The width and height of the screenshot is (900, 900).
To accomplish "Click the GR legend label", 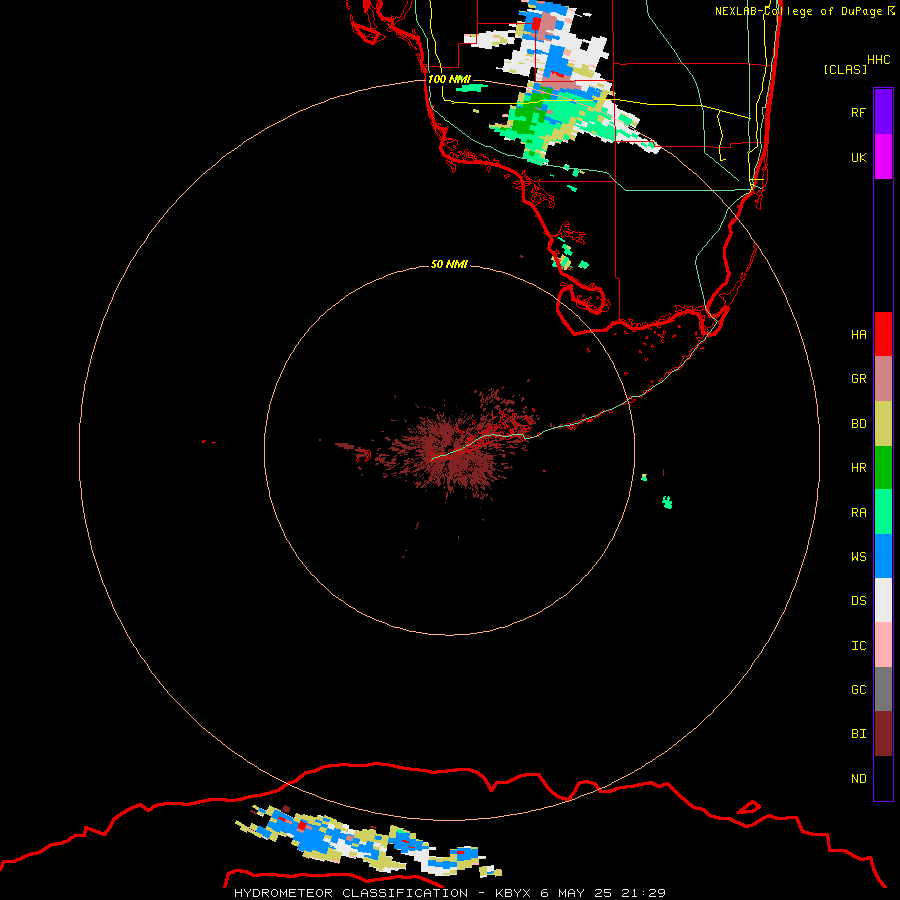I will (x=858, y=379).
